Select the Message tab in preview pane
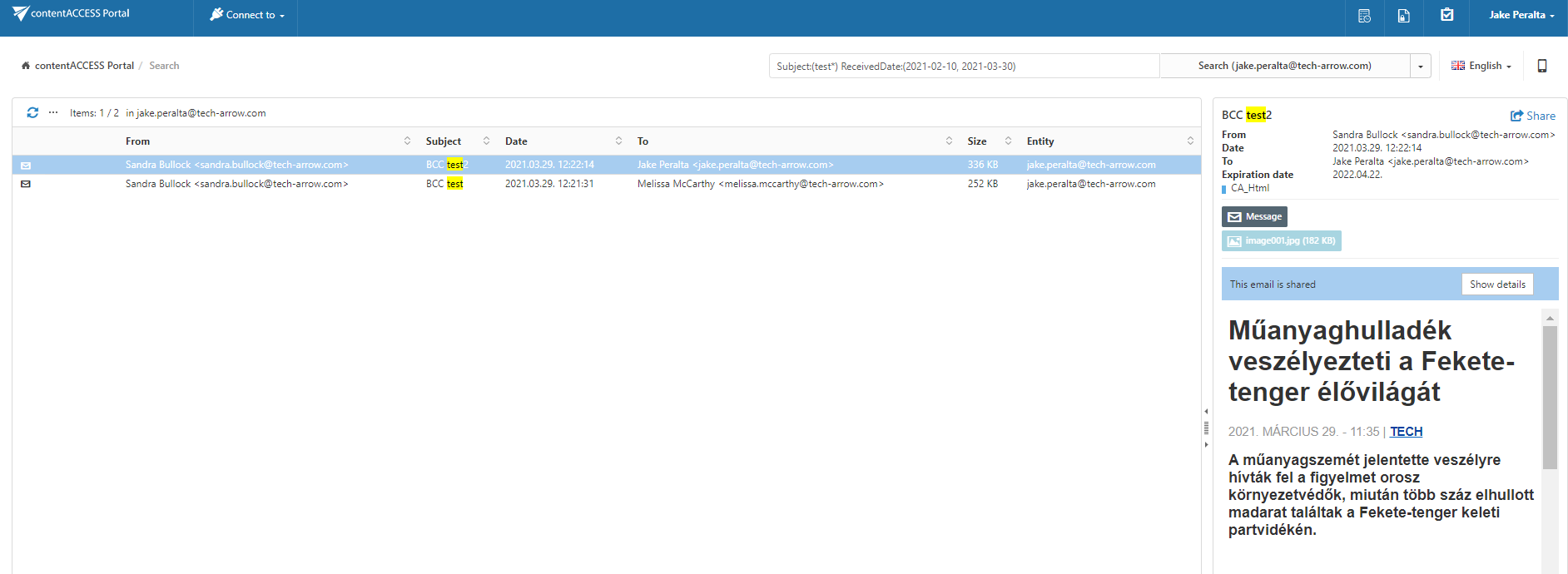The height and width of the screenshot is (574, 1568). click(x=1254, y=216)
